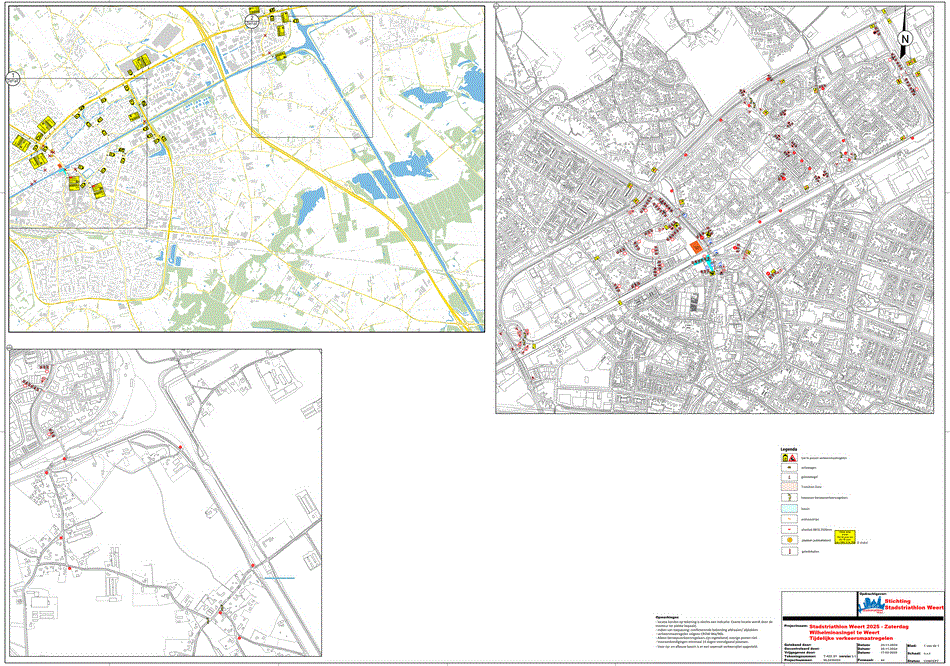Viewport: 950px width, 666px height.
Task: Click the yellow sign sample in legend
Action: pos(846,536)
